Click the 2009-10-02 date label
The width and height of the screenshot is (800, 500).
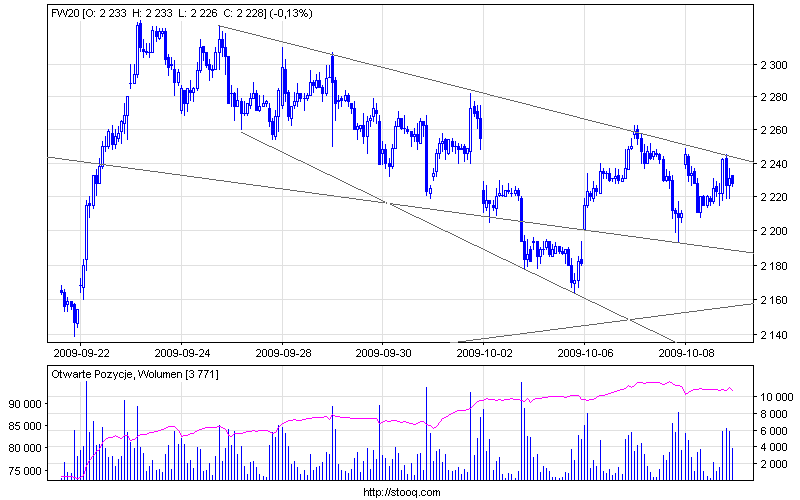[484, 353]
